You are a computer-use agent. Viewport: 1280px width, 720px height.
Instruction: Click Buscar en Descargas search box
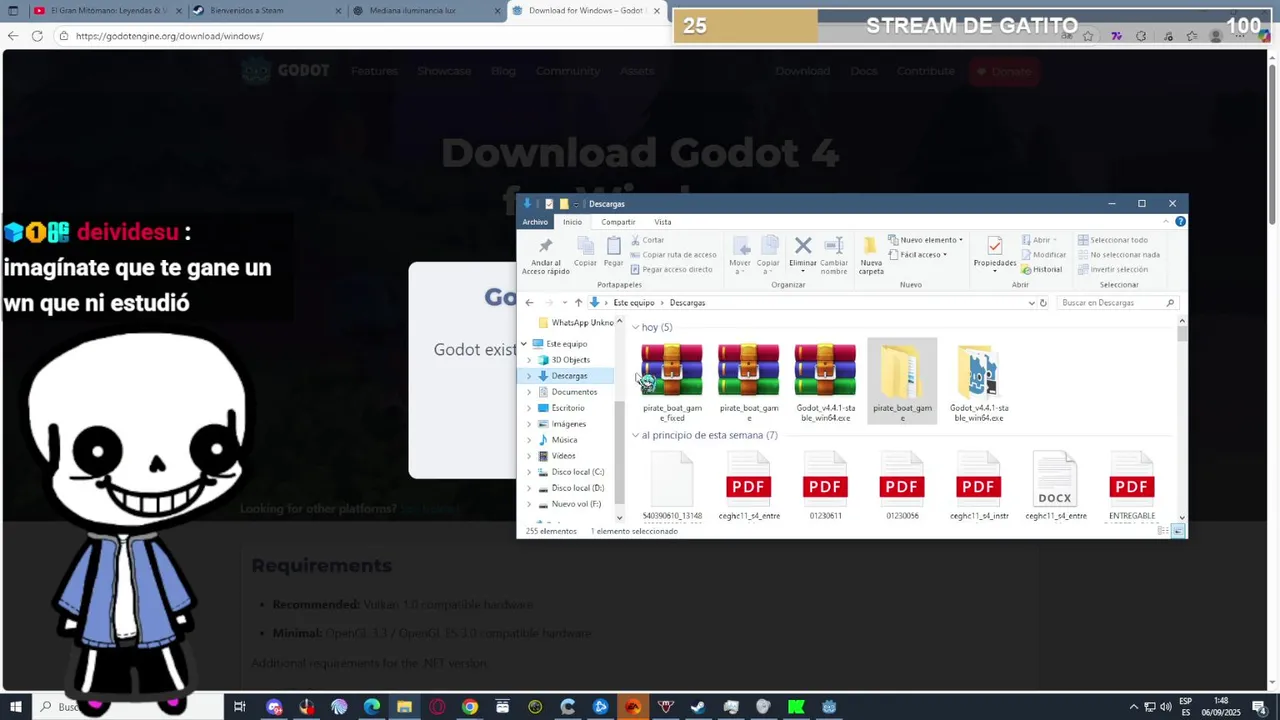1118,302
